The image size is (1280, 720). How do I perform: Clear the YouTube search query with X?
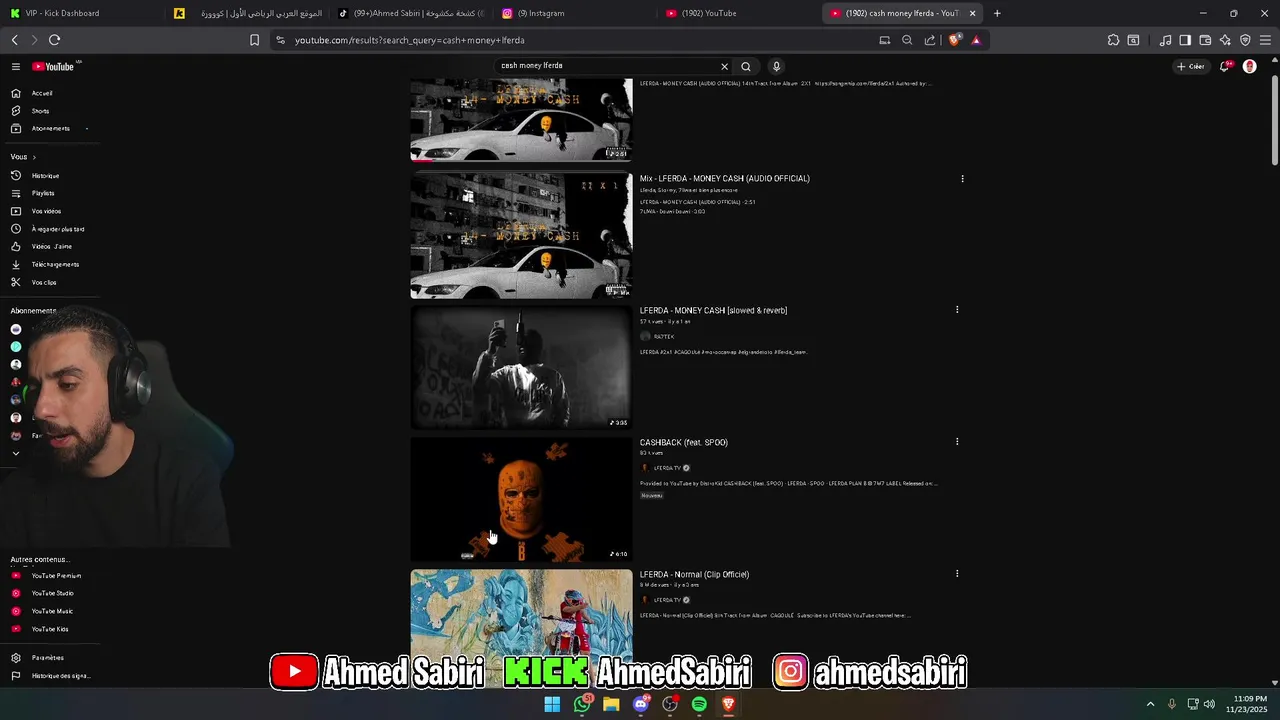tap(725, 67)
